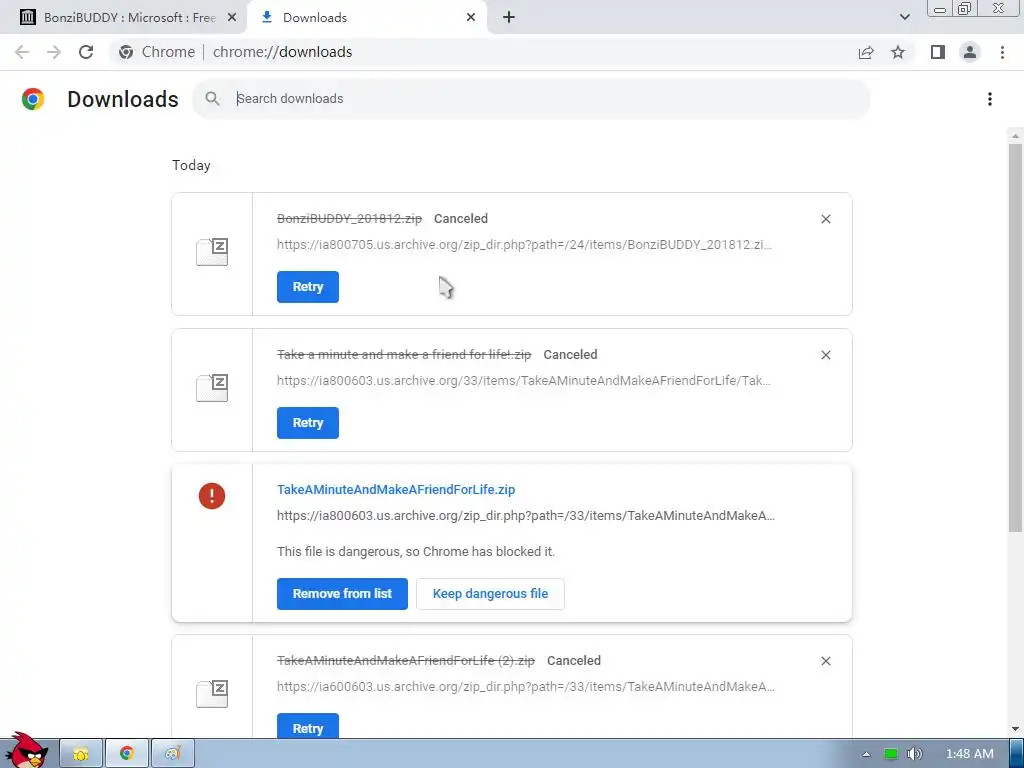Click Keep dangerous file button
Viewport: 1024px width, 768px height.
[490, 594]
